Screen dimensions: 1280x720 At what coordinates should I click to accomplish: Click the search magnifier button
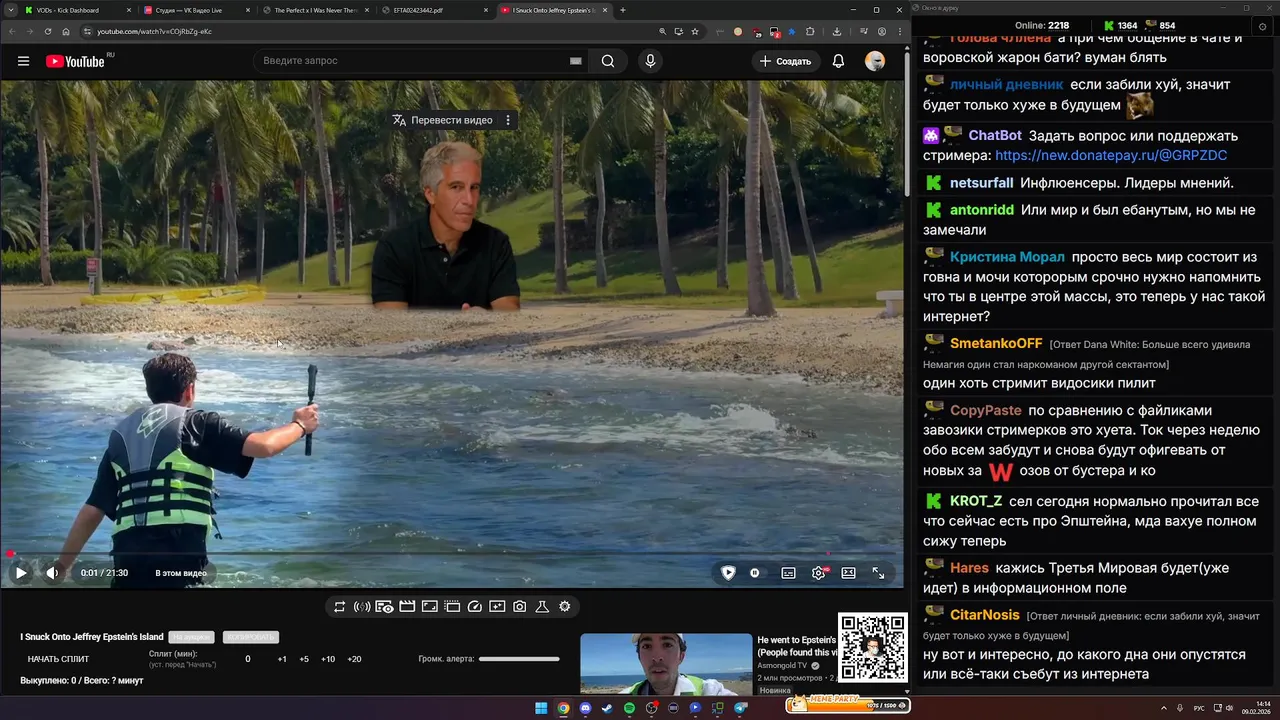[x=608, y=61]
